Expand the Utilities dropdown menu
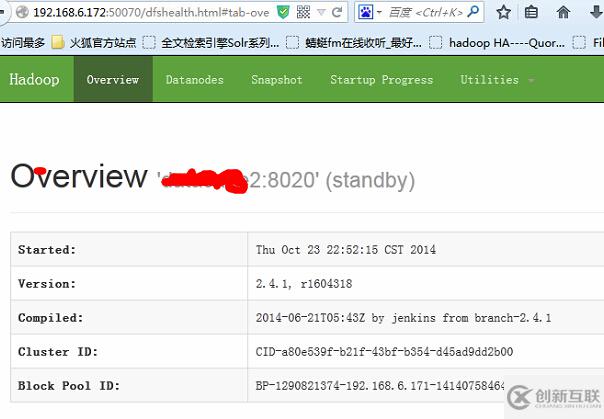The width and height of the screenshot is (604, 419). tap(497, 79)
